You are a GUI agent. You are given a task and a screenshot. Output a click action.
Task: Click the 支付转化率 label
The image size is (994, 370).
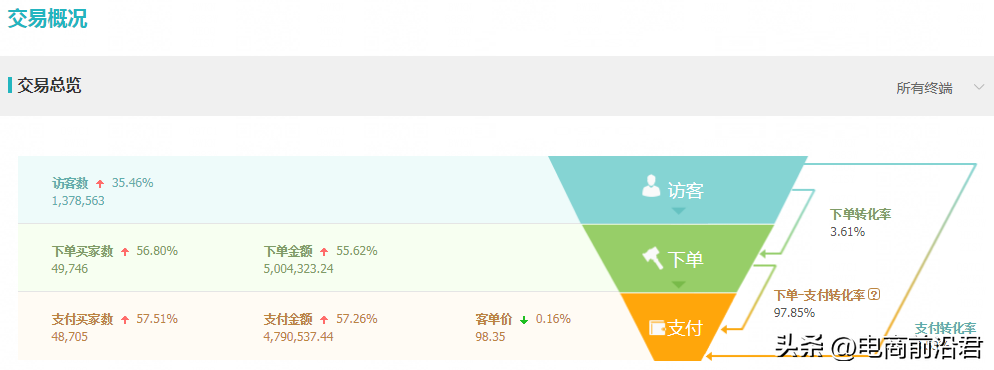pyautogui.click(x=945, y=328)
